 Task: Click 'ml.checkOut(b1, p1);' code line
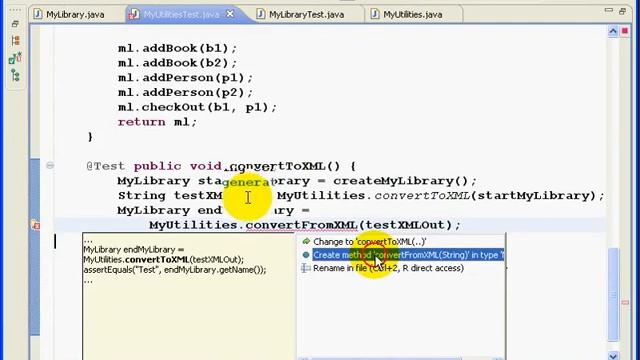coord(197,107)
